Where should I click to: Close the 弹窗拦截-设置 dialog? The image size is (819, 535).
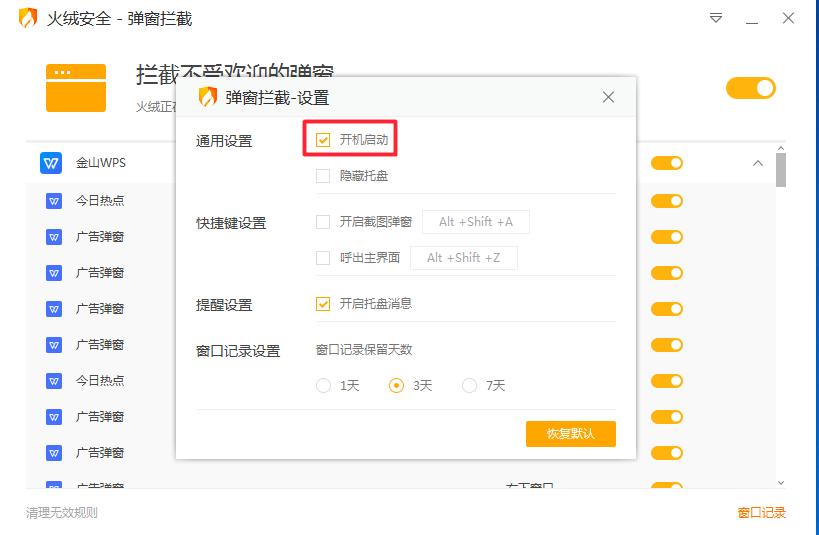608,97
